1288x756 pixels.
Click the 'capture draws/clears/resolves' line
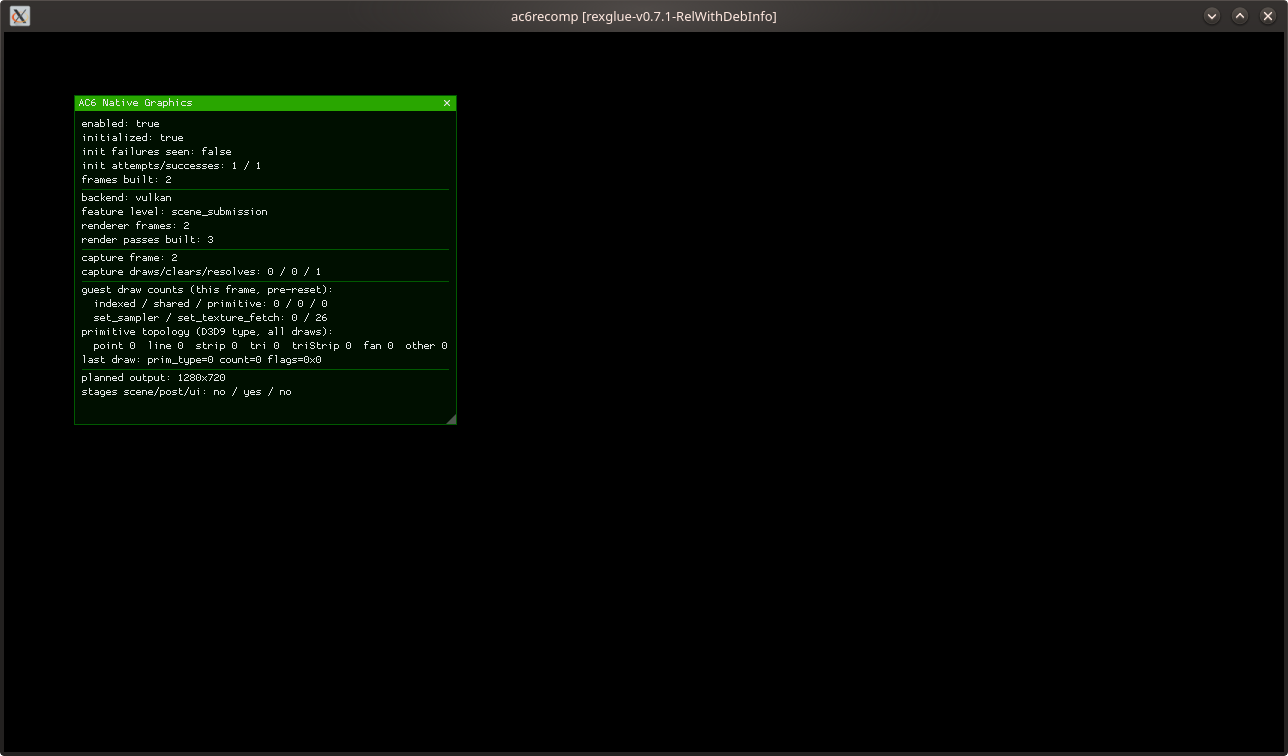coord(201,272)
